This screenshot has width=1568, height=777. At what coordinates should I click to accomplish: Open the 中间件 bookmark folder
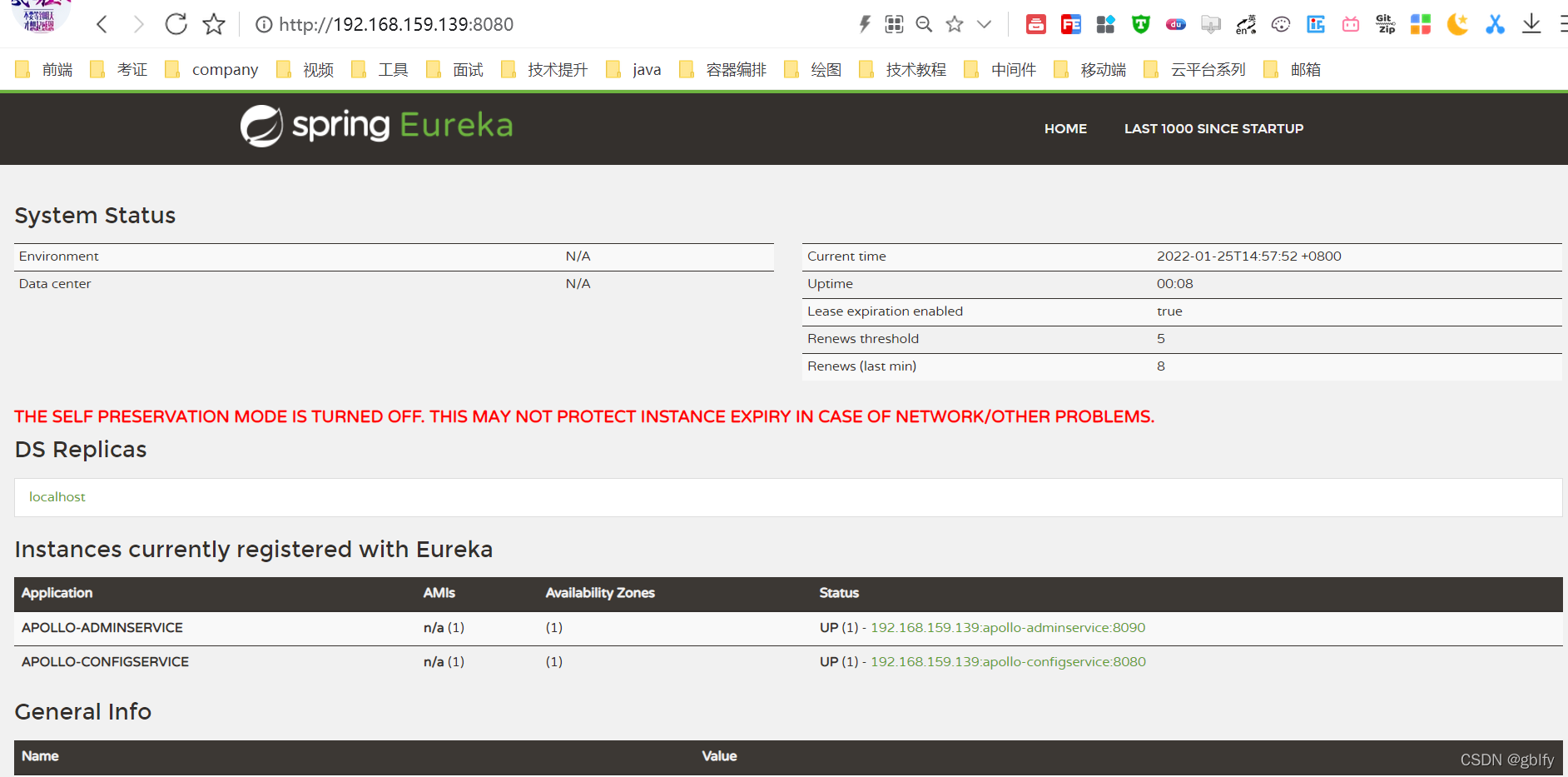pyautogui.click(x=1000, y=70)
